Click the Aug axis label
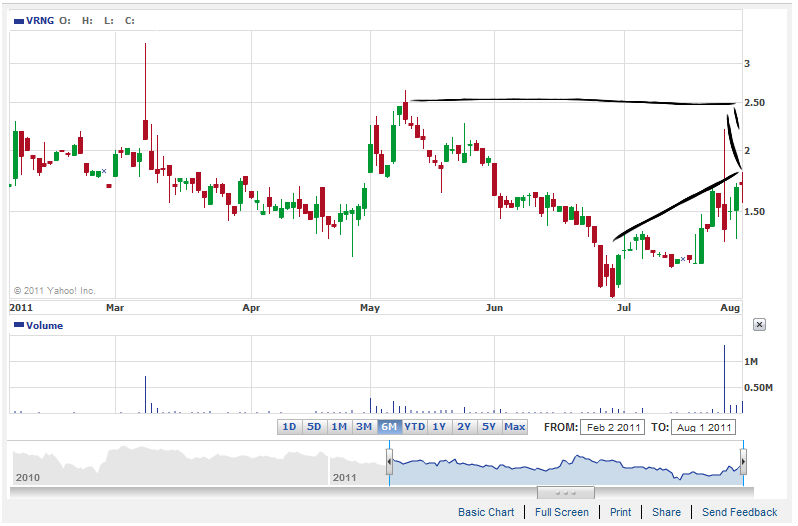 730,308
